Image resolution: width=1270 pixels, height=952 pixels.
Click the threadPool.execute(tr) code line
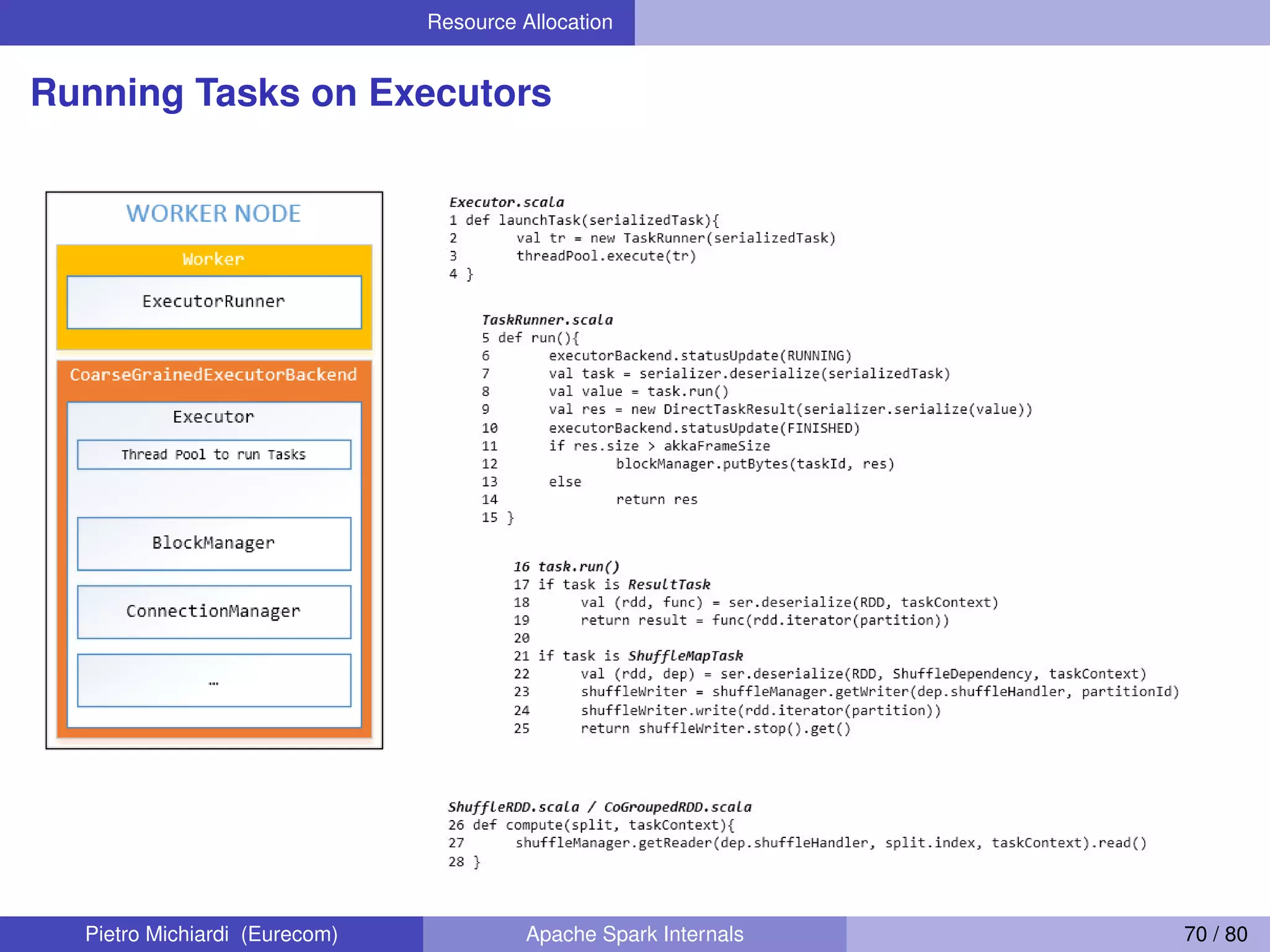(x=606, y=256)
